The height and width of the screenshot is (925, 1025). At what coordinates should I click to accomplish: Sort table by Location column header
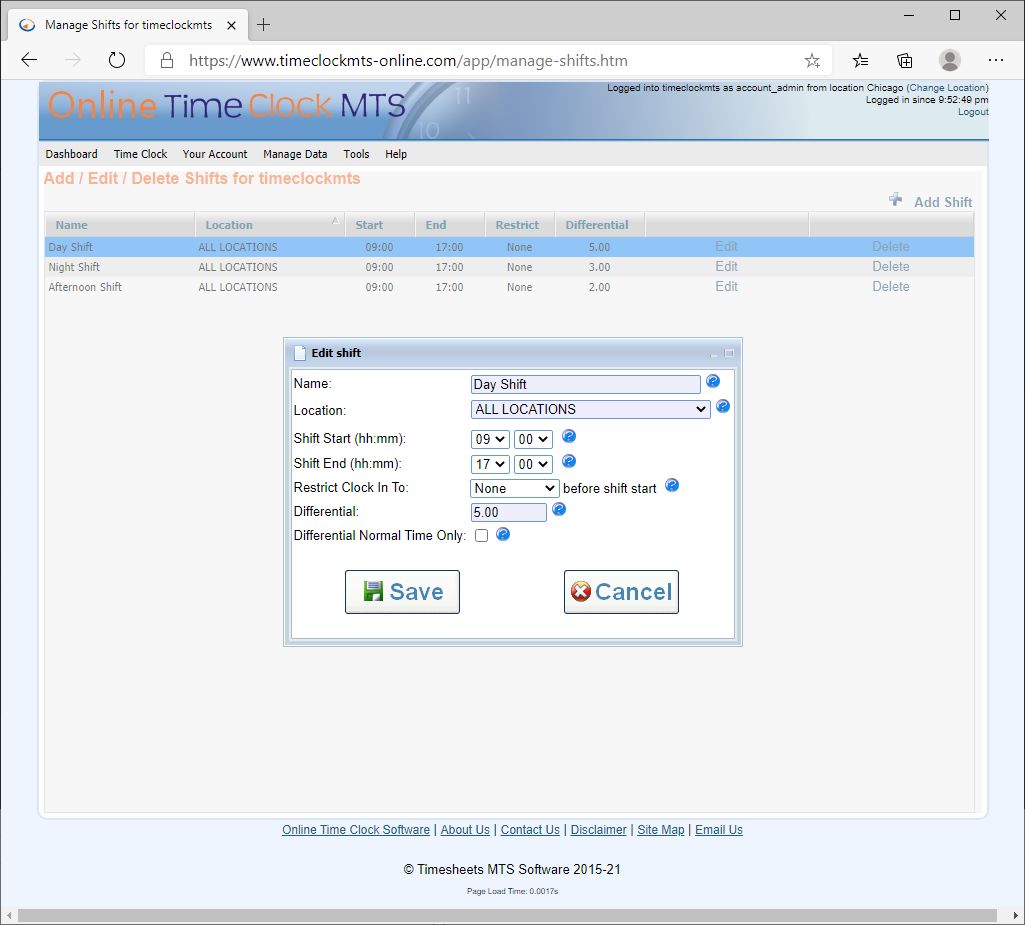[x=270, y=225]
